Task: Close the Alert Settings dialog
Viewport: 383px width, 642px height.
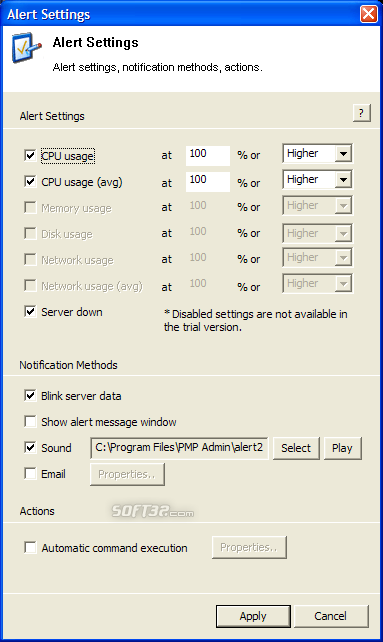Action: coord(368,14)
